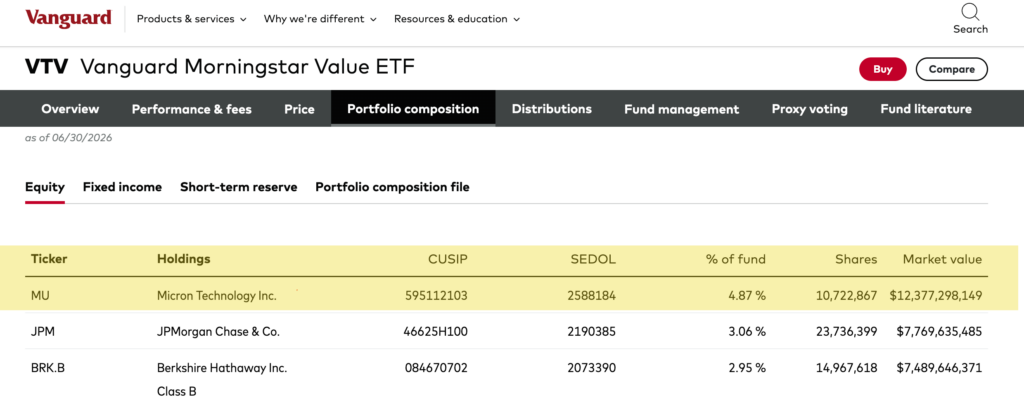This screenshot has height=408, width=1024.
Task: Go to the Price tab
Action: pos(299,109)
